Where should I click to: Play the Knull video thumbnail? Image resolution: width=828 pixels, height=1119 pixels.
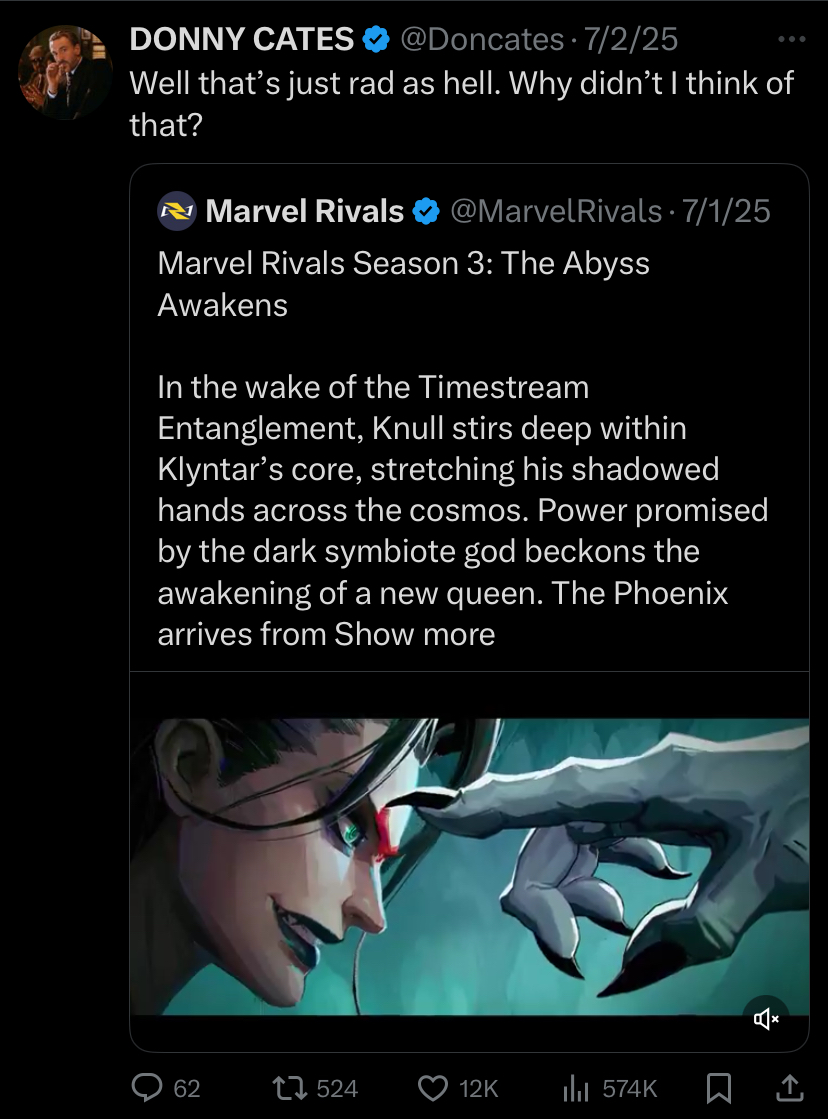click(470, 866)
